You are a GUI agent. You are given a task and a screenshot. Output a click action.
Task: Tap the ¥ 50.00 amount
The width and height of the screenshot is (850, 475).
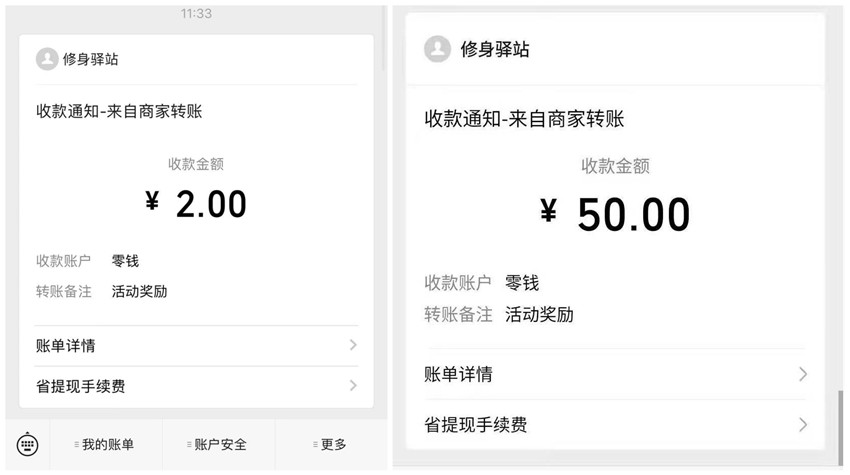pos(615,215)
